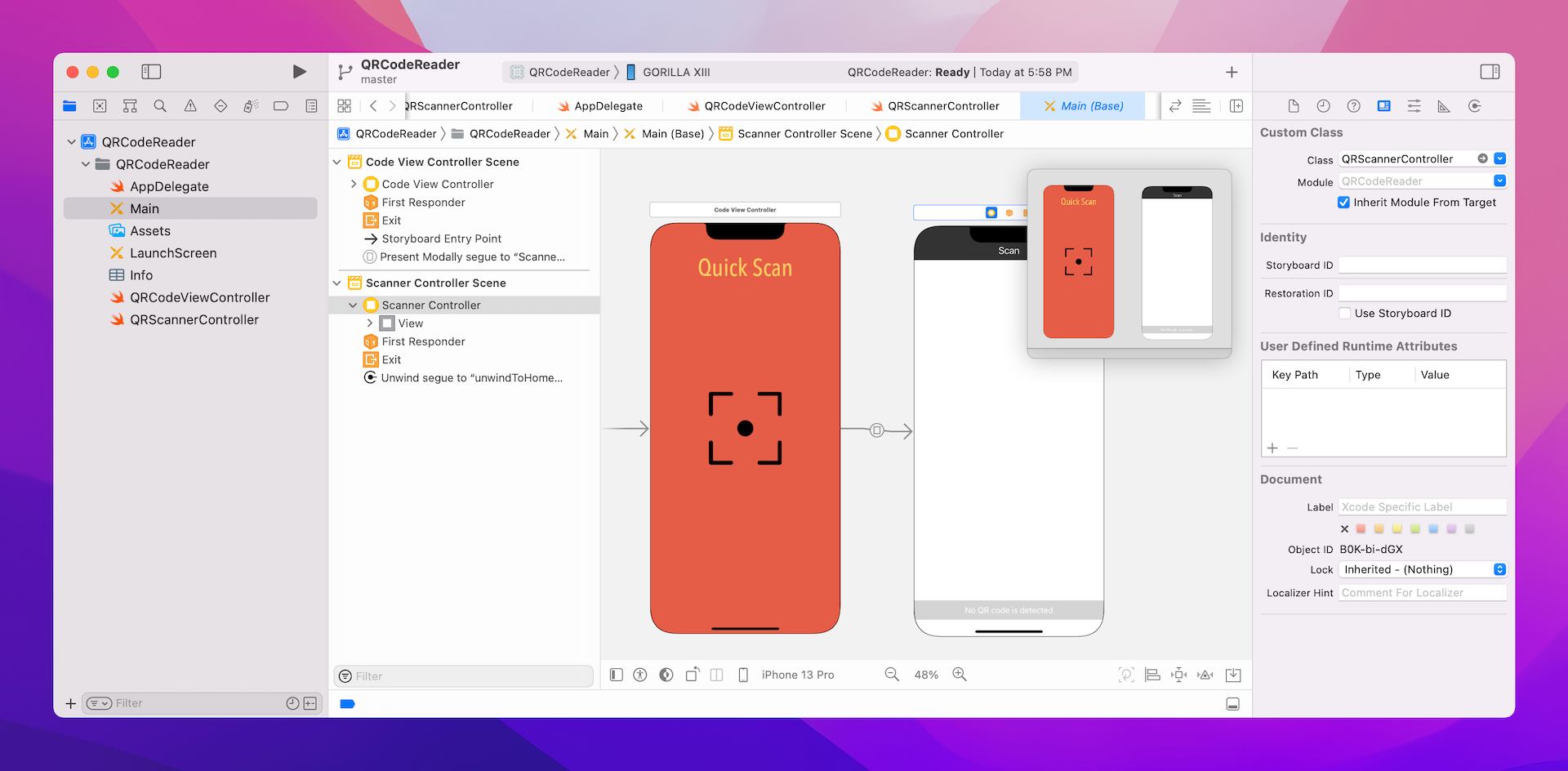Click the zoom in magnifier icon
This screenshot has width=1568, height=771.
point(960,675)
